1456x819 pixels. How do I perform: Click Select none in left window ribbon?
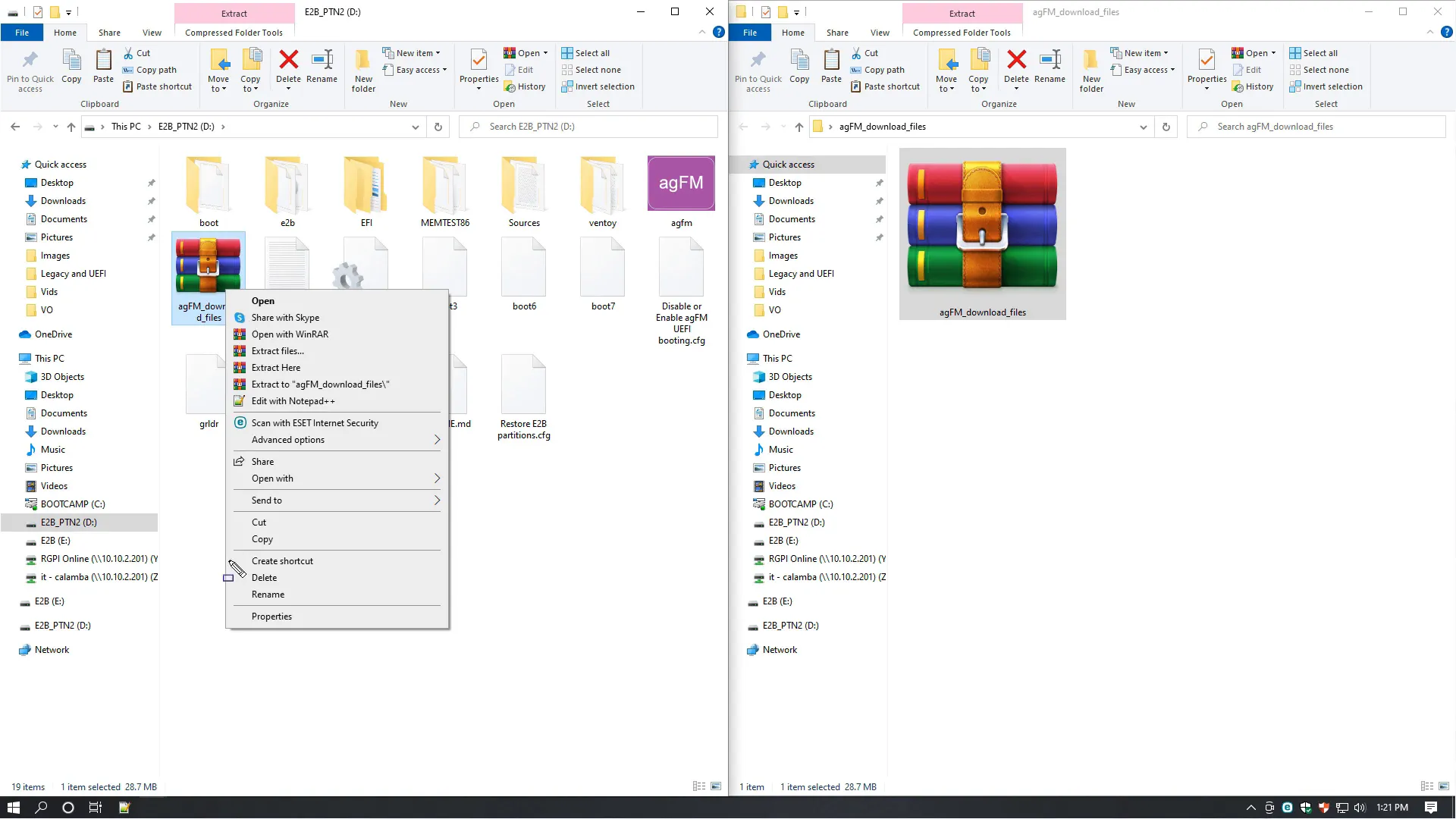pos(591,70)
